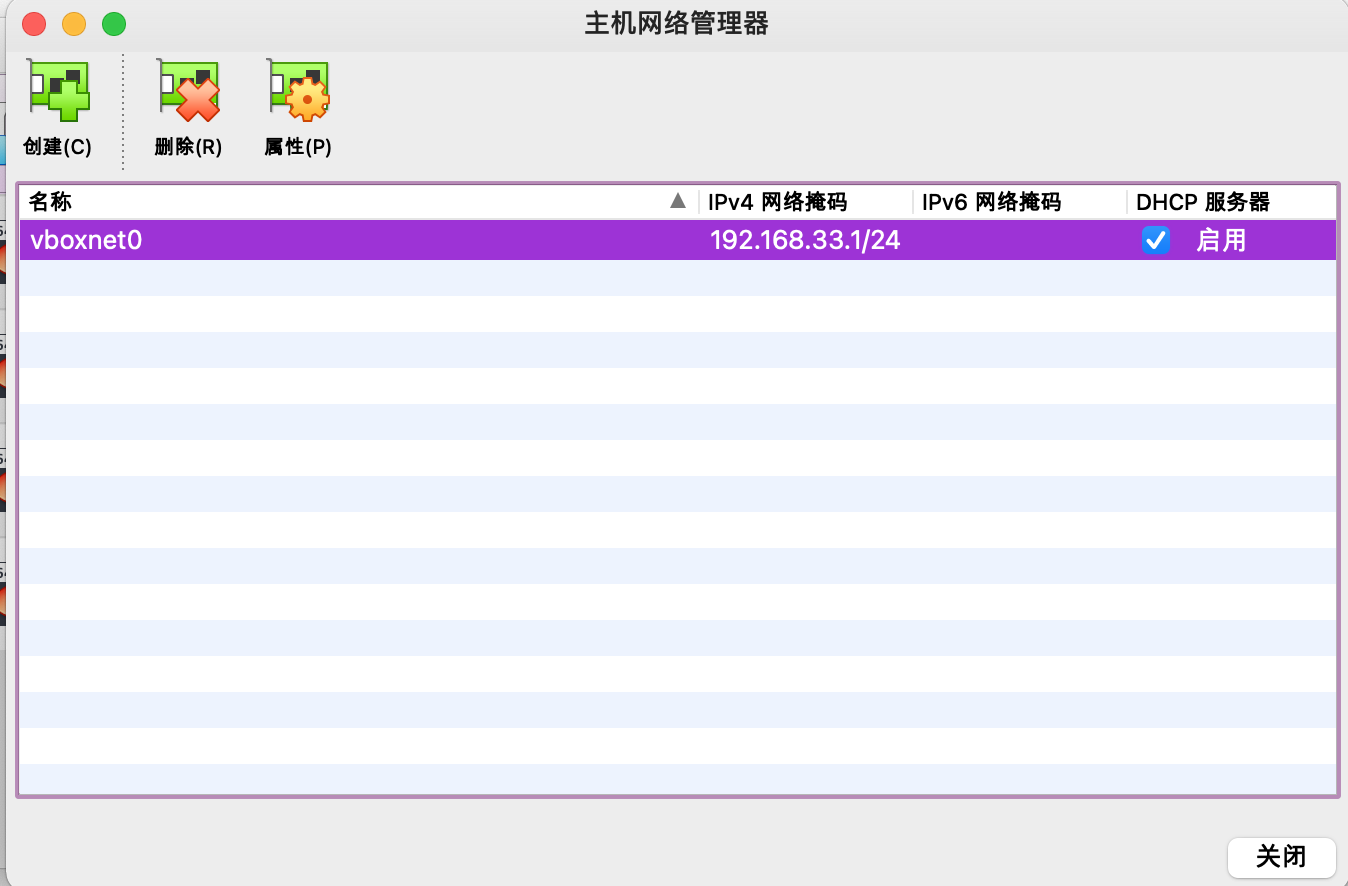Maximize the window with the green button
This screenshot has height=886, width=1348.
[x=114, y=24]
